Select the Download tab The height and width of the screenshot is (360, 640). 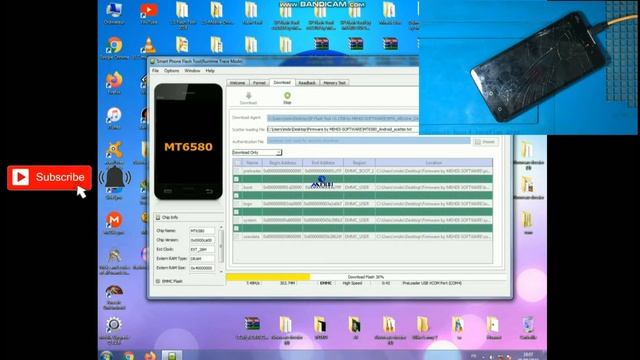click(x=282, y=82)
